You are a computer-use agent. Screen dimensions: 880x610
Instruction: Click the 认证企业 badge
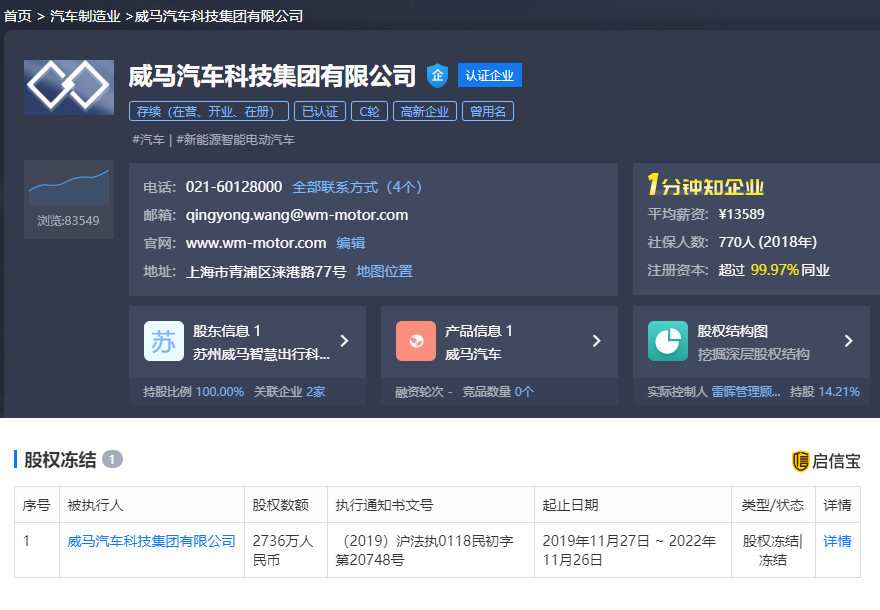coord(489,75)
